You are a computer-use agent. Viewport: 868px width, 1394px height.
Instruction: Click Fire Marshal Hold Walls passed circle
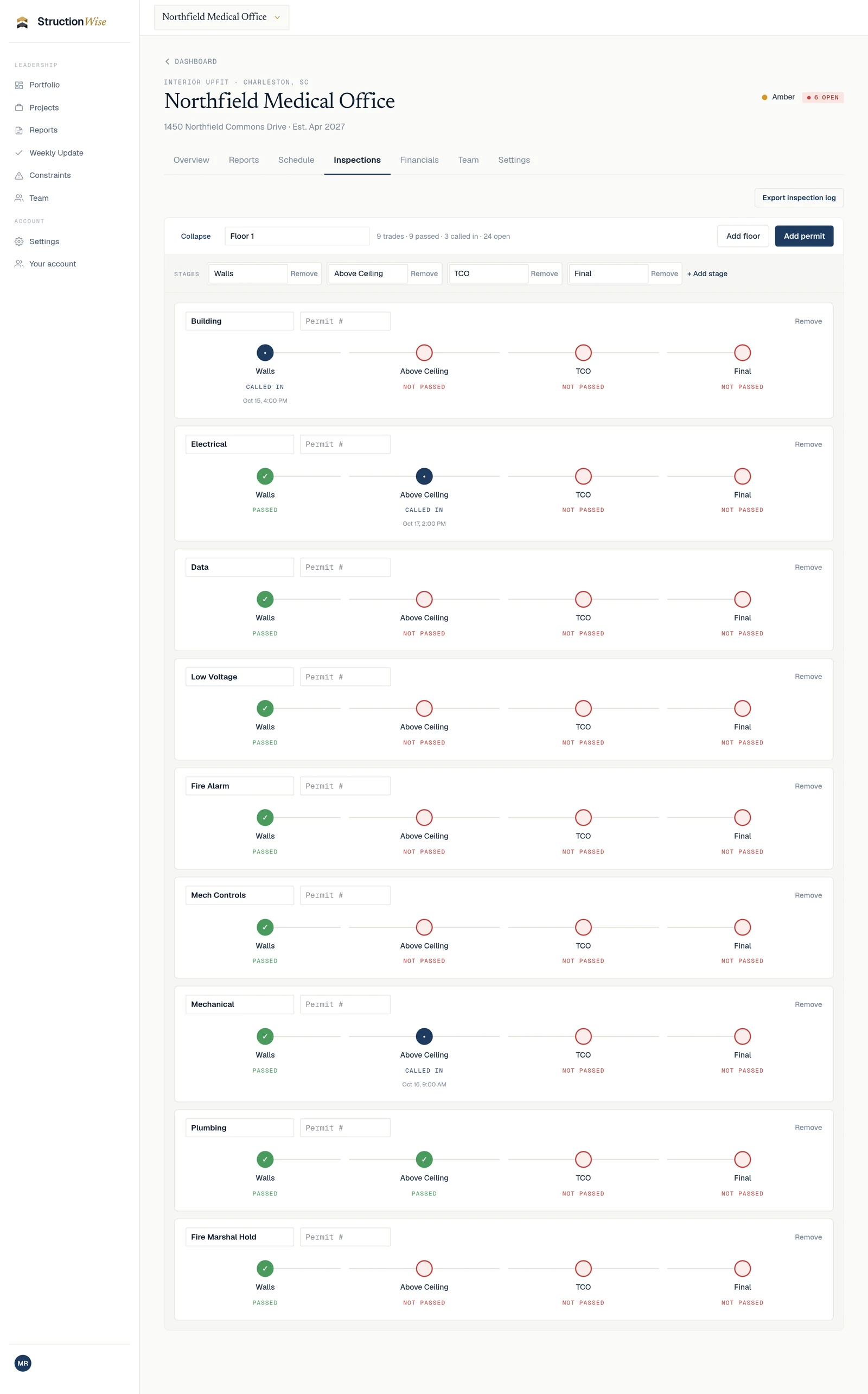pos(265,1268)
